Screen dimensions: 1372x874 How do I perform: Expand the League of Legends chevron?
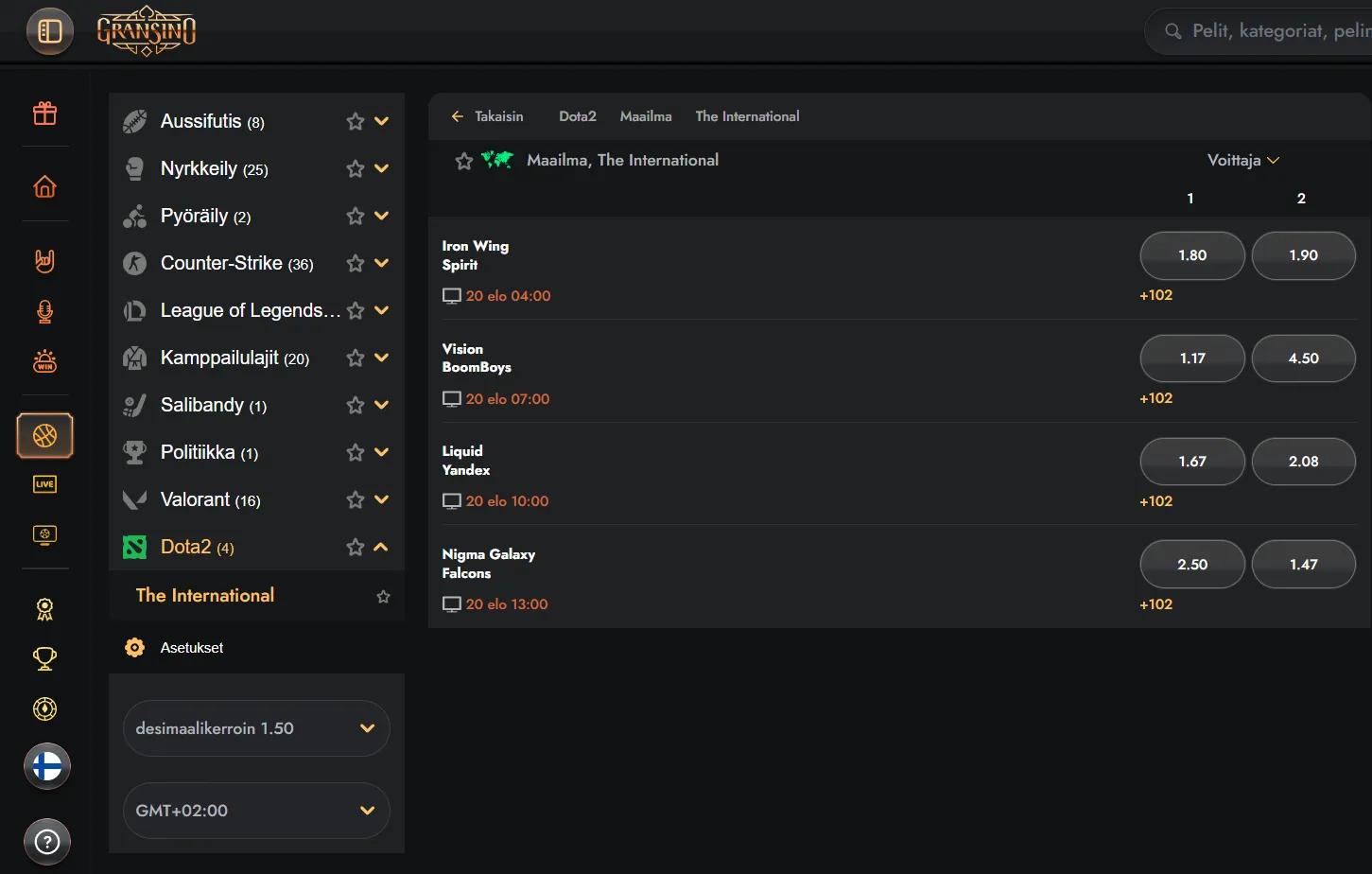(x=382, y=310)
